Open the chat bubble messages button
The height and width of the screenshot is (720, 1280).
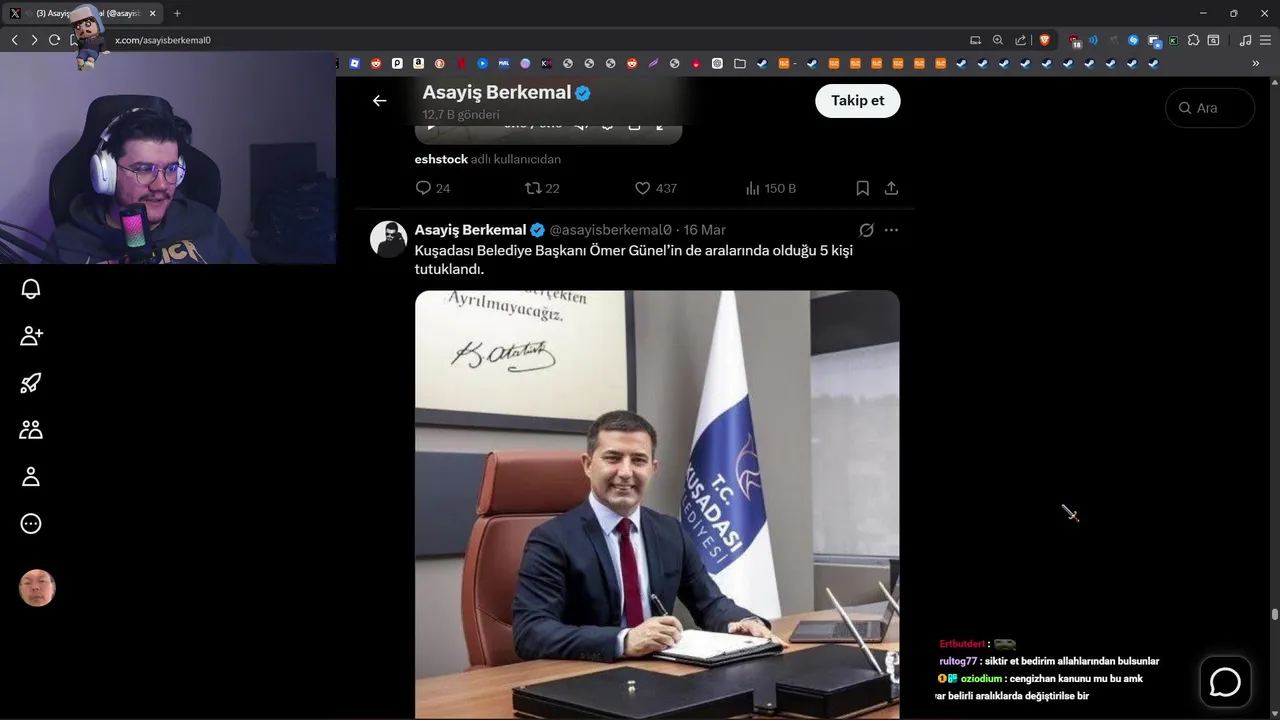tap(1225, 682)
